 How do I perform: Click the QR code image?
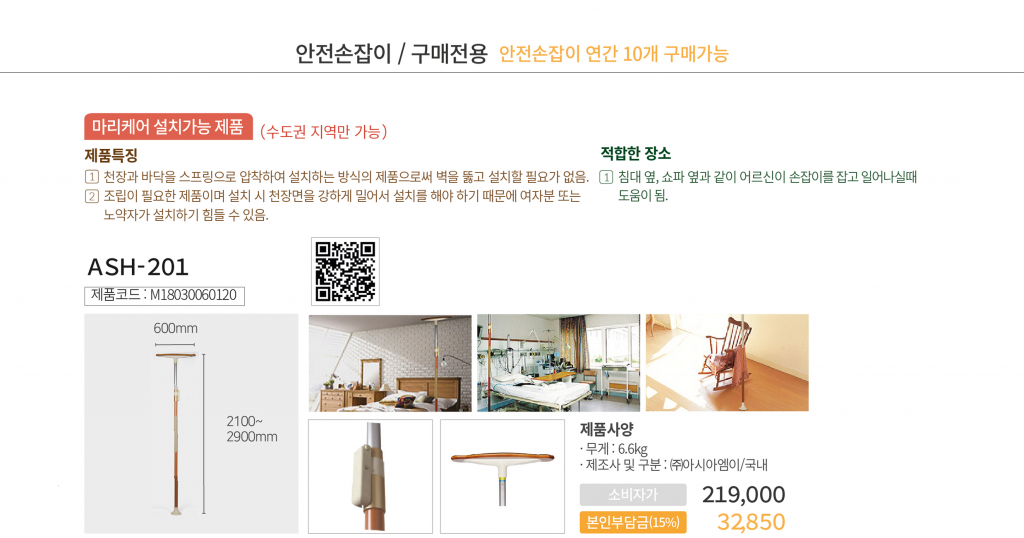[345, 271]
